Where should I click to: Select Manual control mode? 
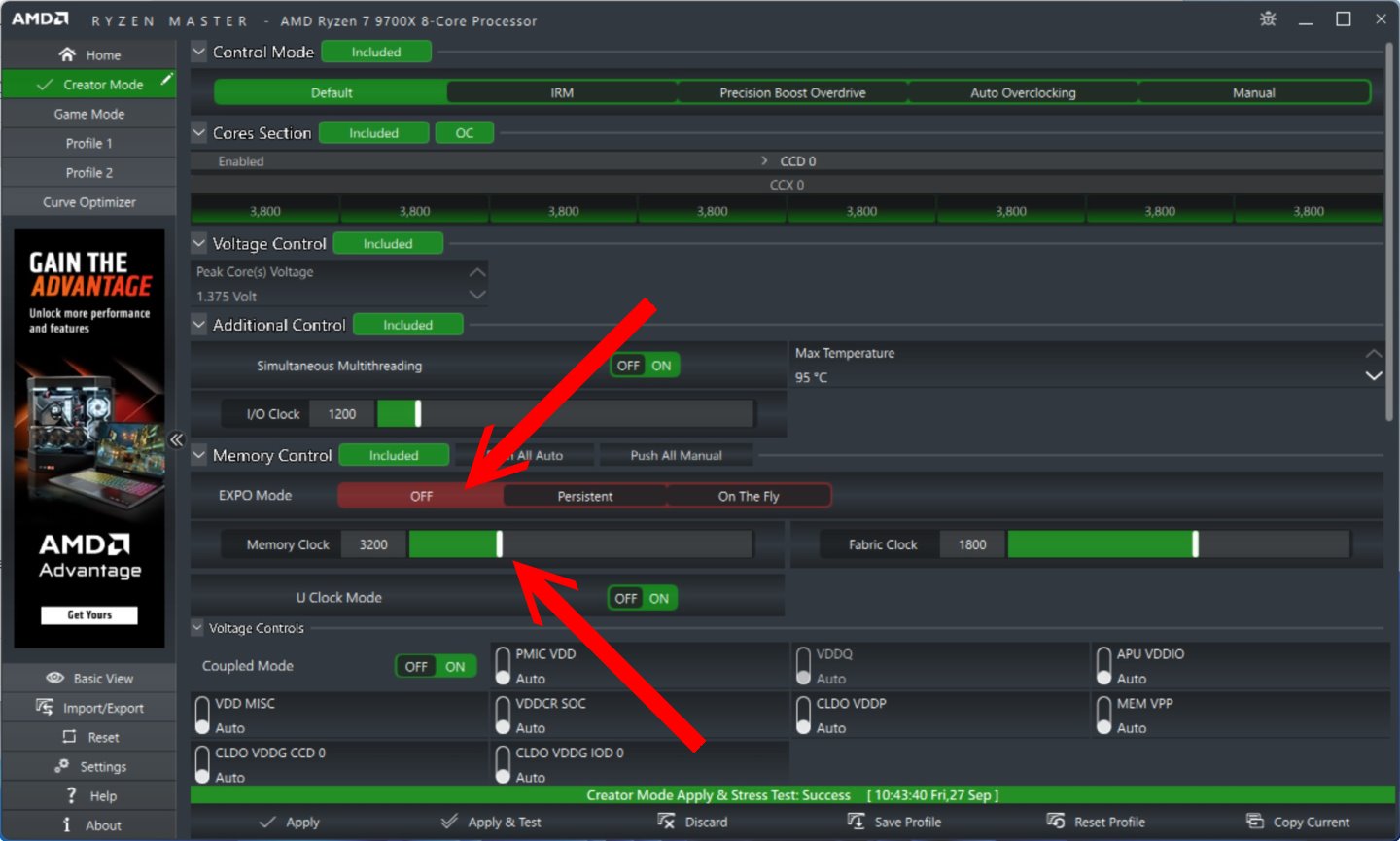[1253, 92]
